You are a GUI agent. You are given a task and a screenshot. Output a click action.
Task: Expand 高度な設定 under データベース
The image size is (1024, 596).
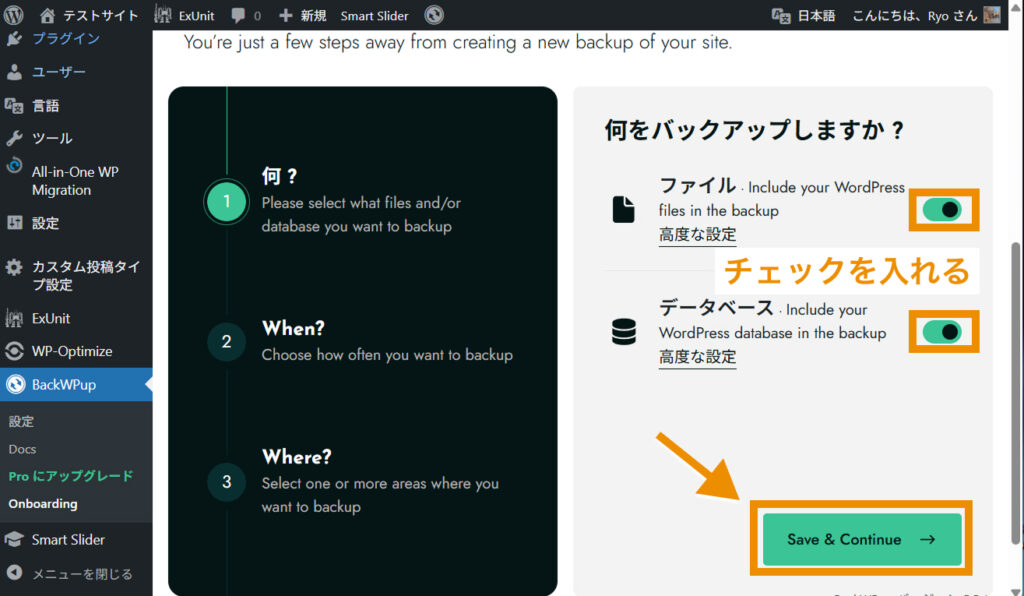[697, 357]
